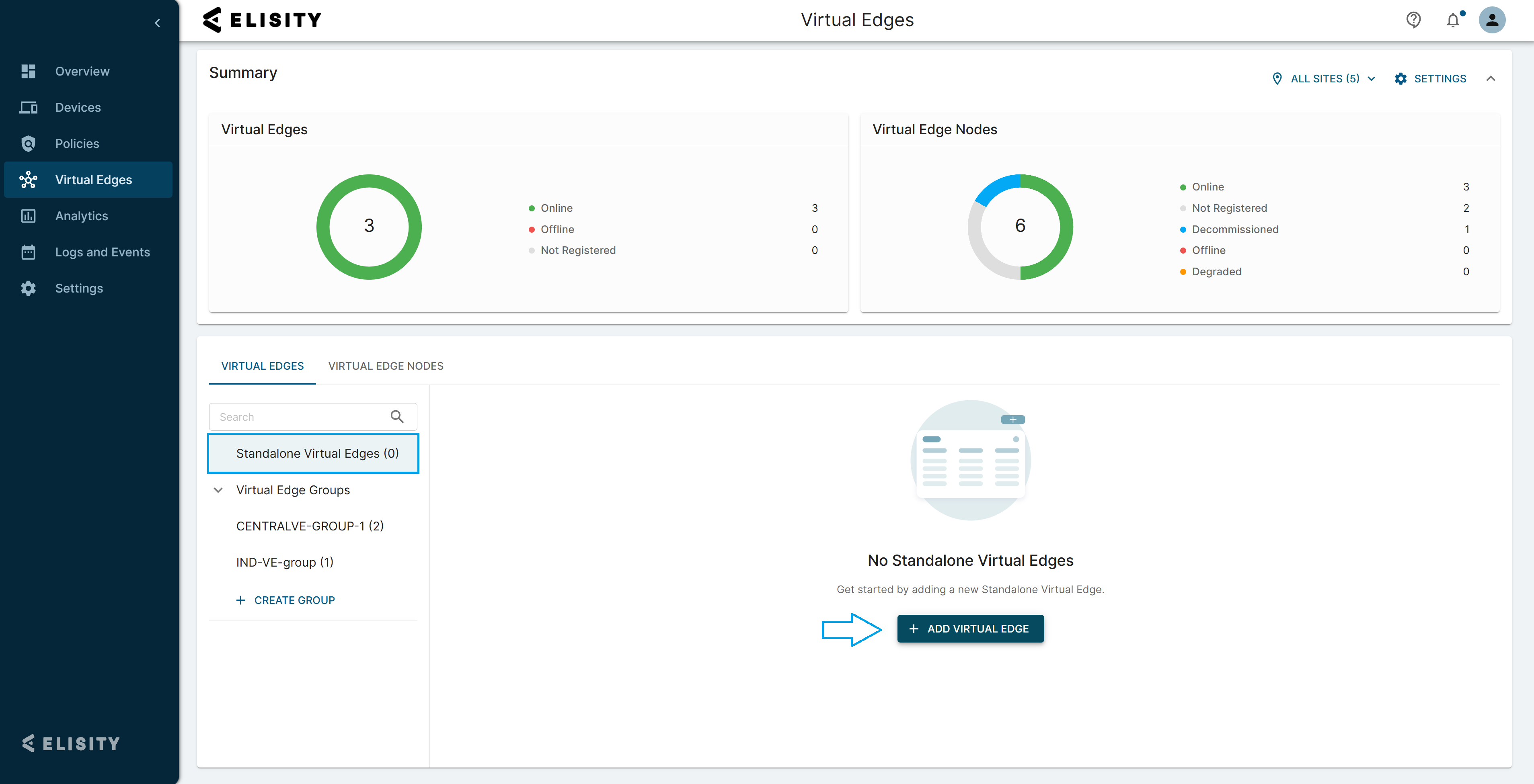Switch to the Virtual Edge Nodes tab
Screen dimensions: 1534x784
[385, 366]
